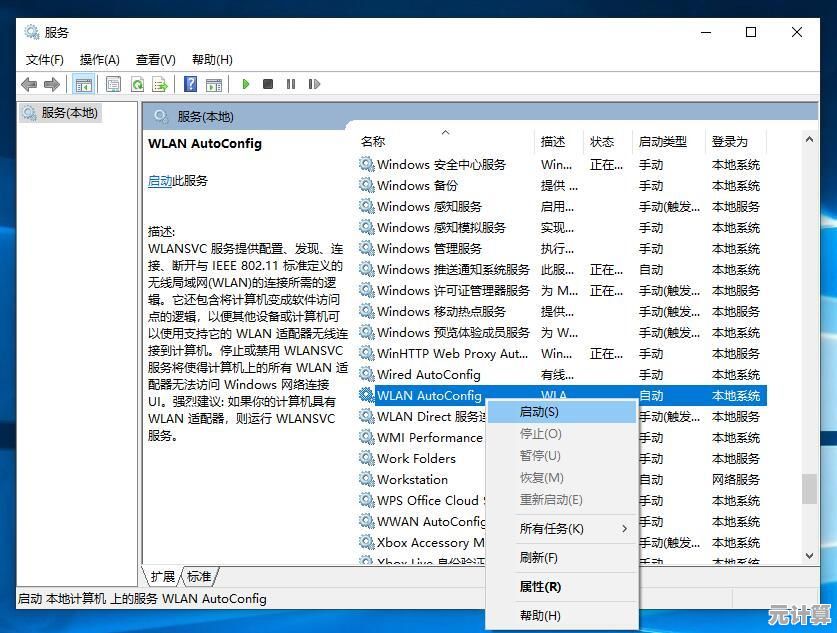Toggle the show/hide console tree icon
837x633 pixels.
pos(83,84)
